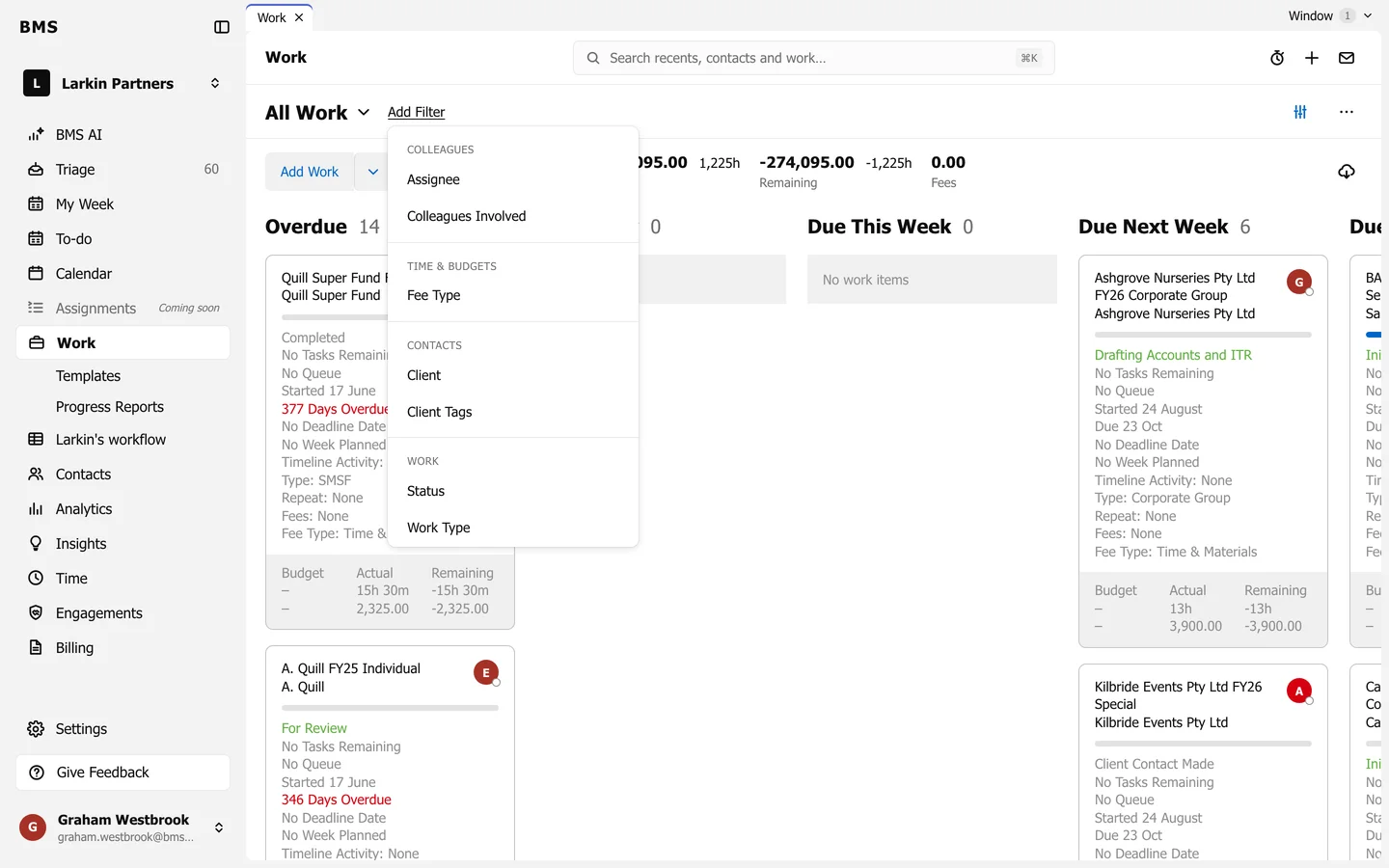1389x868 pixels.
Task: Choose the Status filter option
Action: 513,491
